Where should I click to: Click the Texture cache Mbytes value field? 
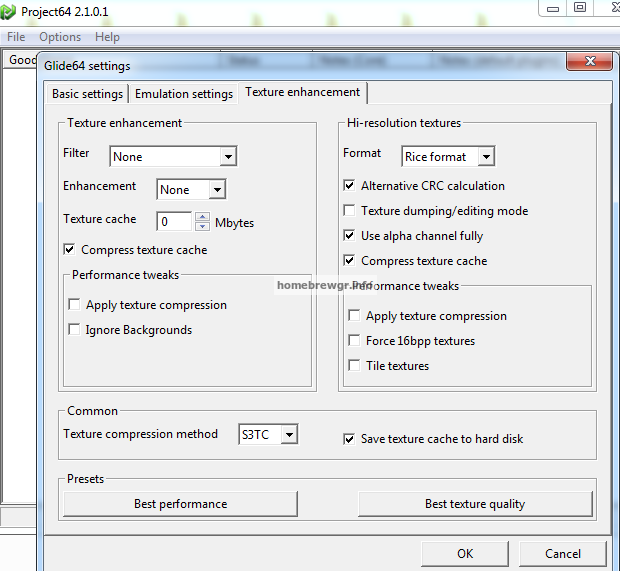pos(174,221)
